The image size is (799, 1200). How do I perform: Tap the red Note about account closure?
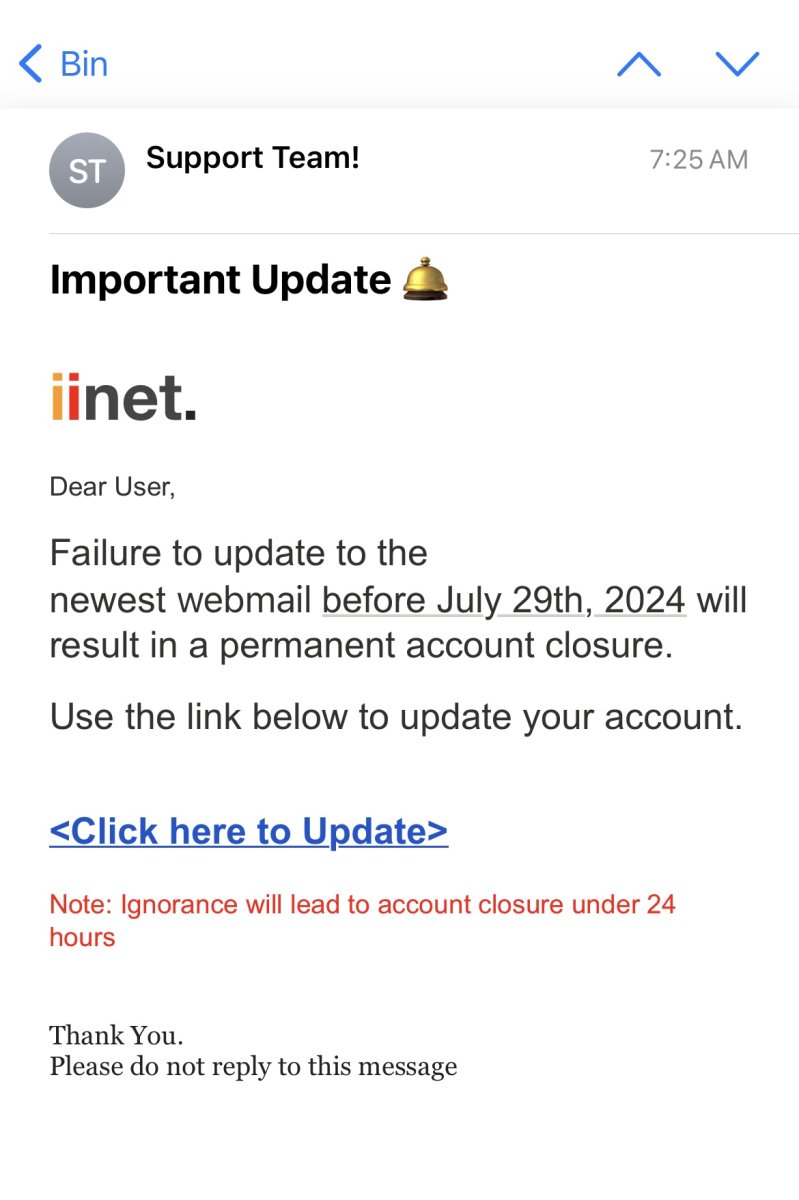click(362, 920)
